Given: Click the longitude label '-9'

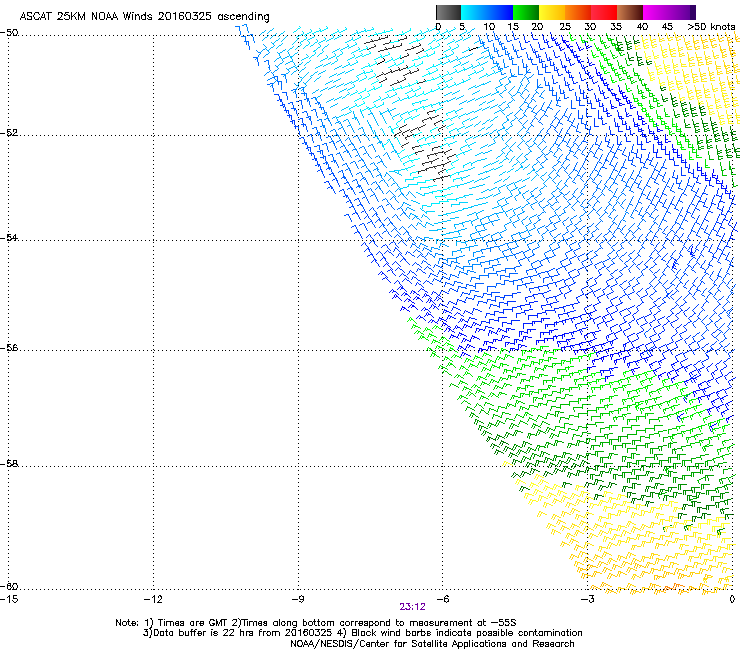Looking at the screenshot, I should (x=298, y=599).
